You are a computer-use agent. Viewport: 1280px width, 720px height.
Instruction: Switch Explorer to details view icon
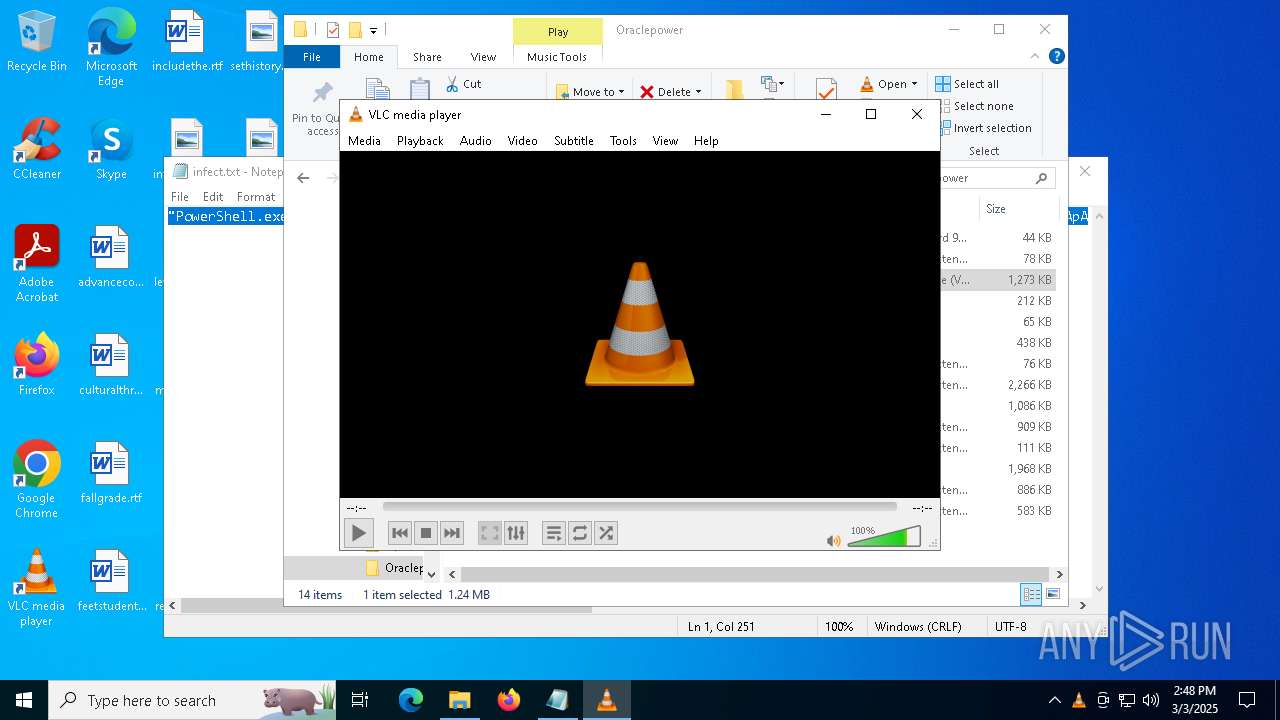1031,594
